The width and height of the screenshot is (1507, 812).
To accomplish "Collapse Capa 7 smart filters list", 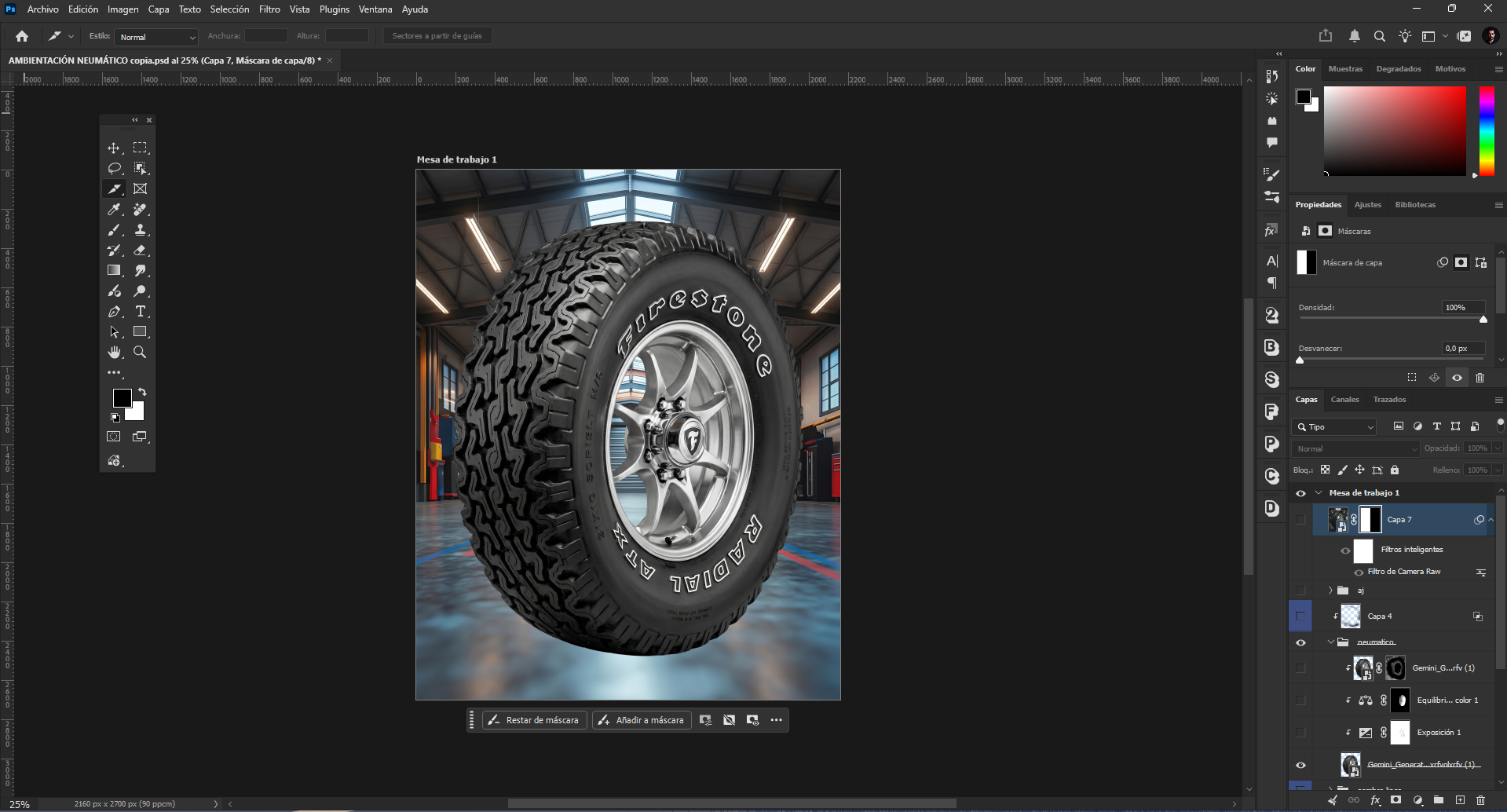I will tap(1491, 519).
